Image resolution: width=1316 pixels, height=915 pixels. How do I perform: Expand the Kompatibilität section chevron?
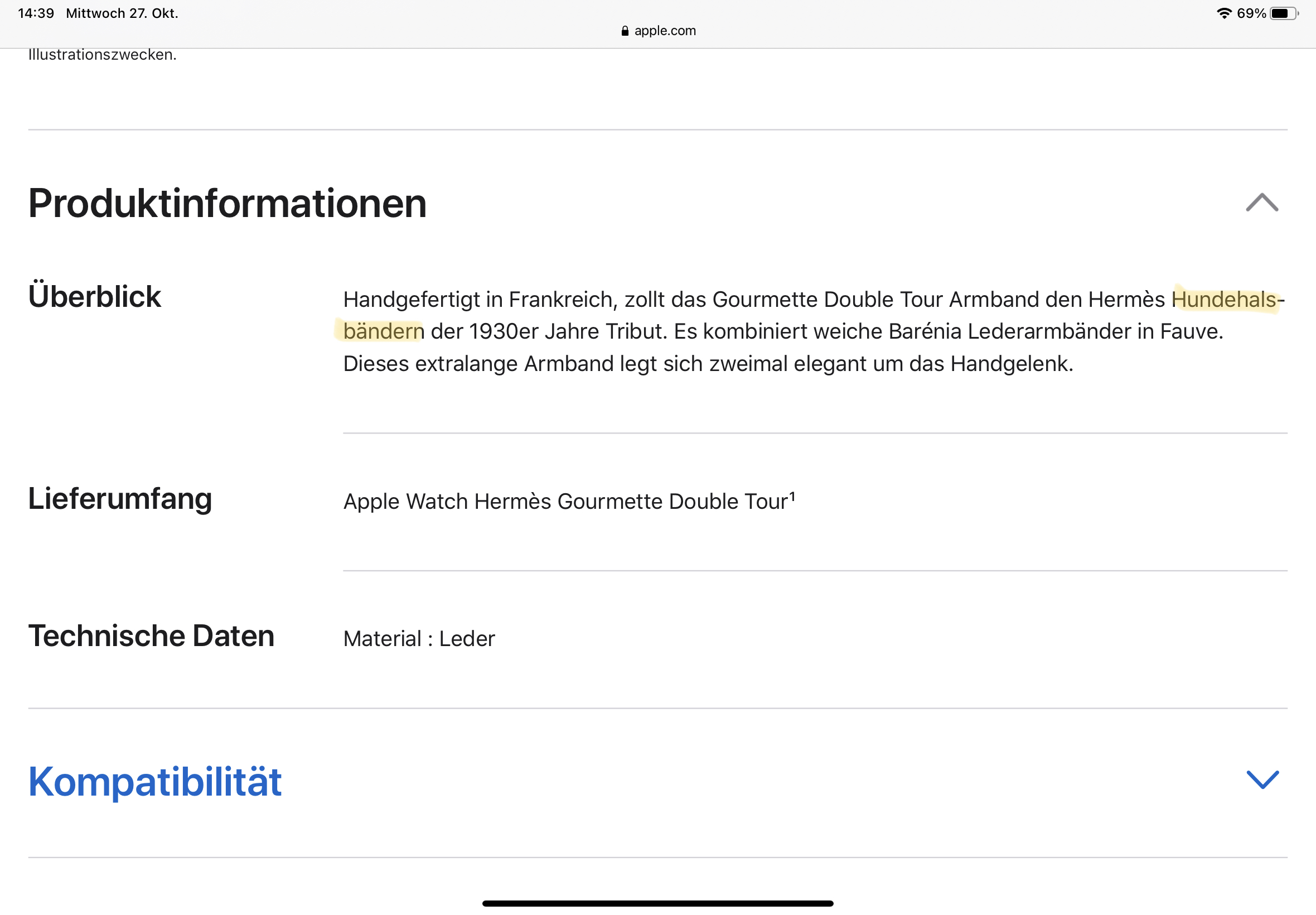click(1262, 779)
